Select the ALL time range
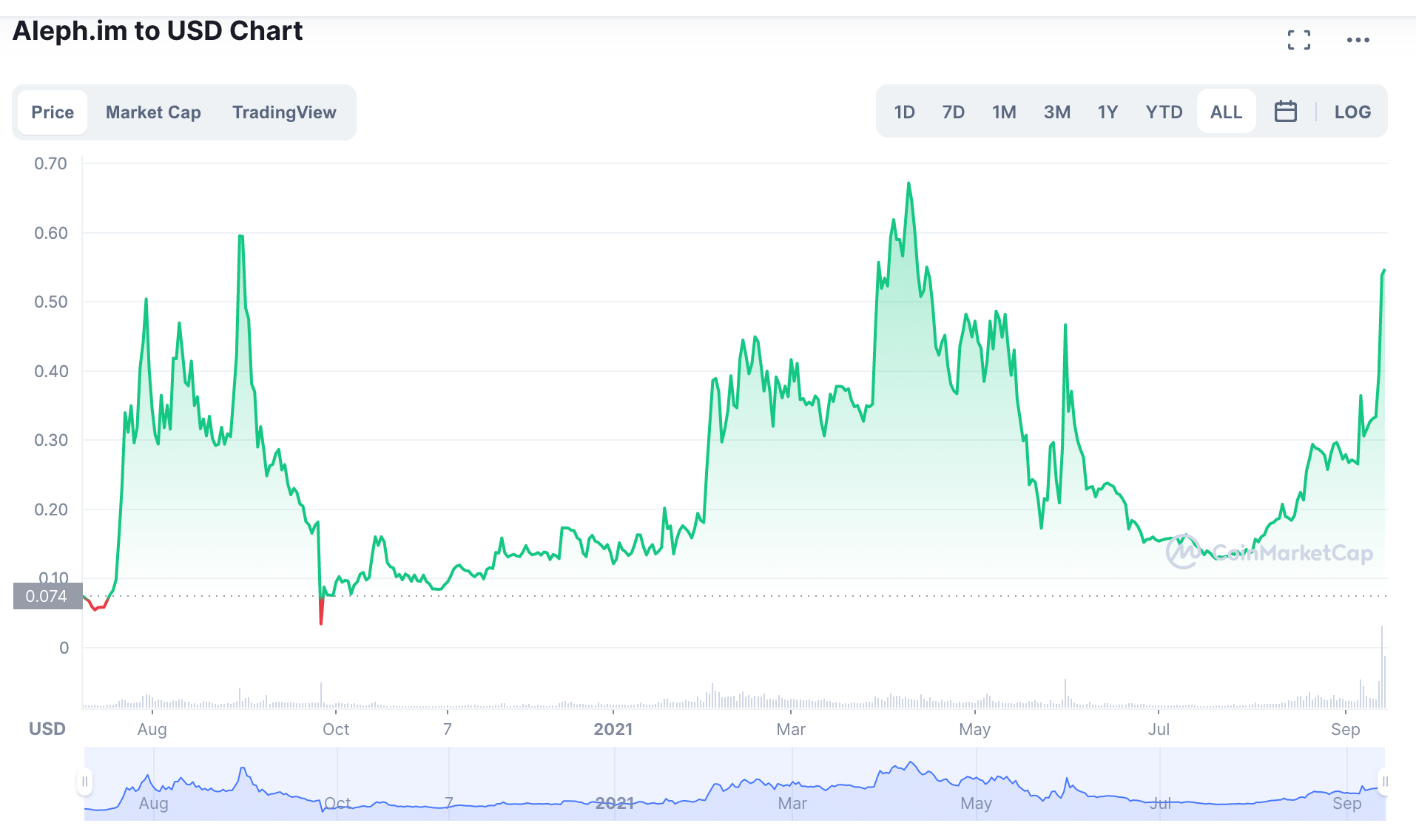 (1226, 112)
